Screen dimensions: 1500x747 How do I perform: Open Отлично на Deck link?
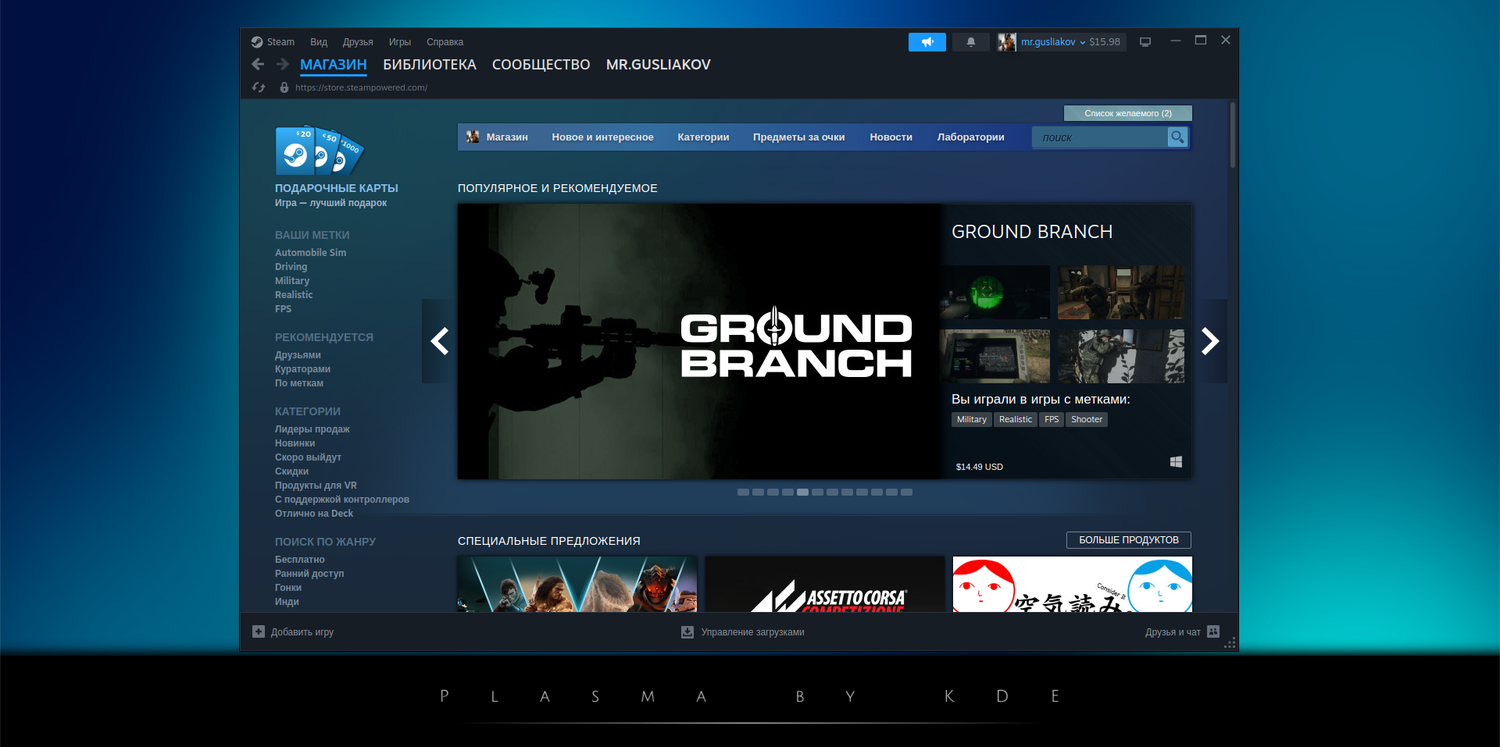coord(314,513)
